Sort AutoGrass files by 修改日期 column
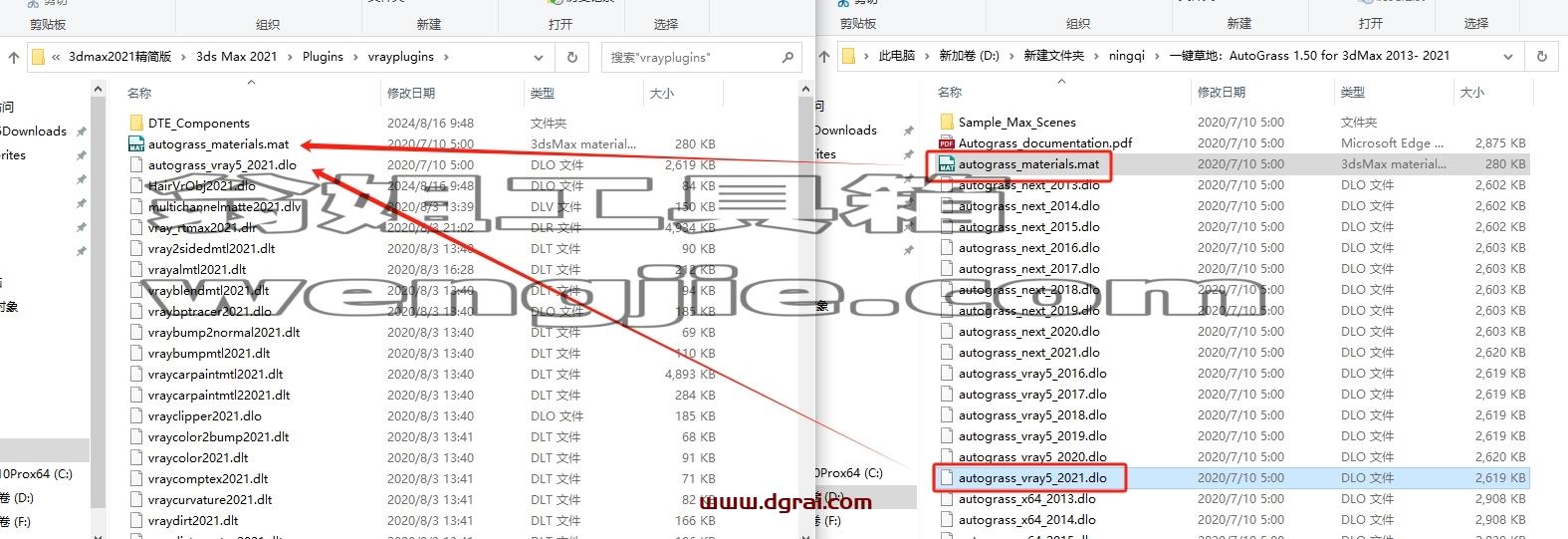 [x=1222, y=92]
